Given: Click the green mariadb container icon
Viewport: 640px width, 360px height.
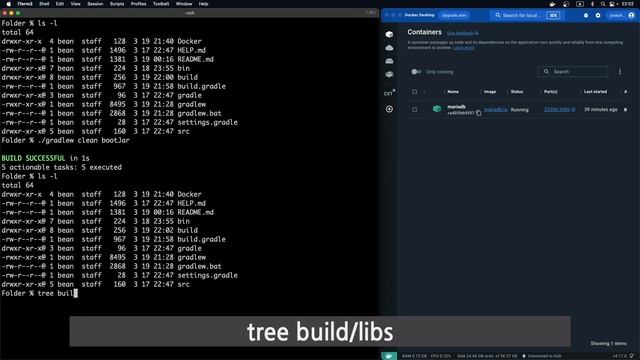Looking at the screenshot, I should click(437, 109).
